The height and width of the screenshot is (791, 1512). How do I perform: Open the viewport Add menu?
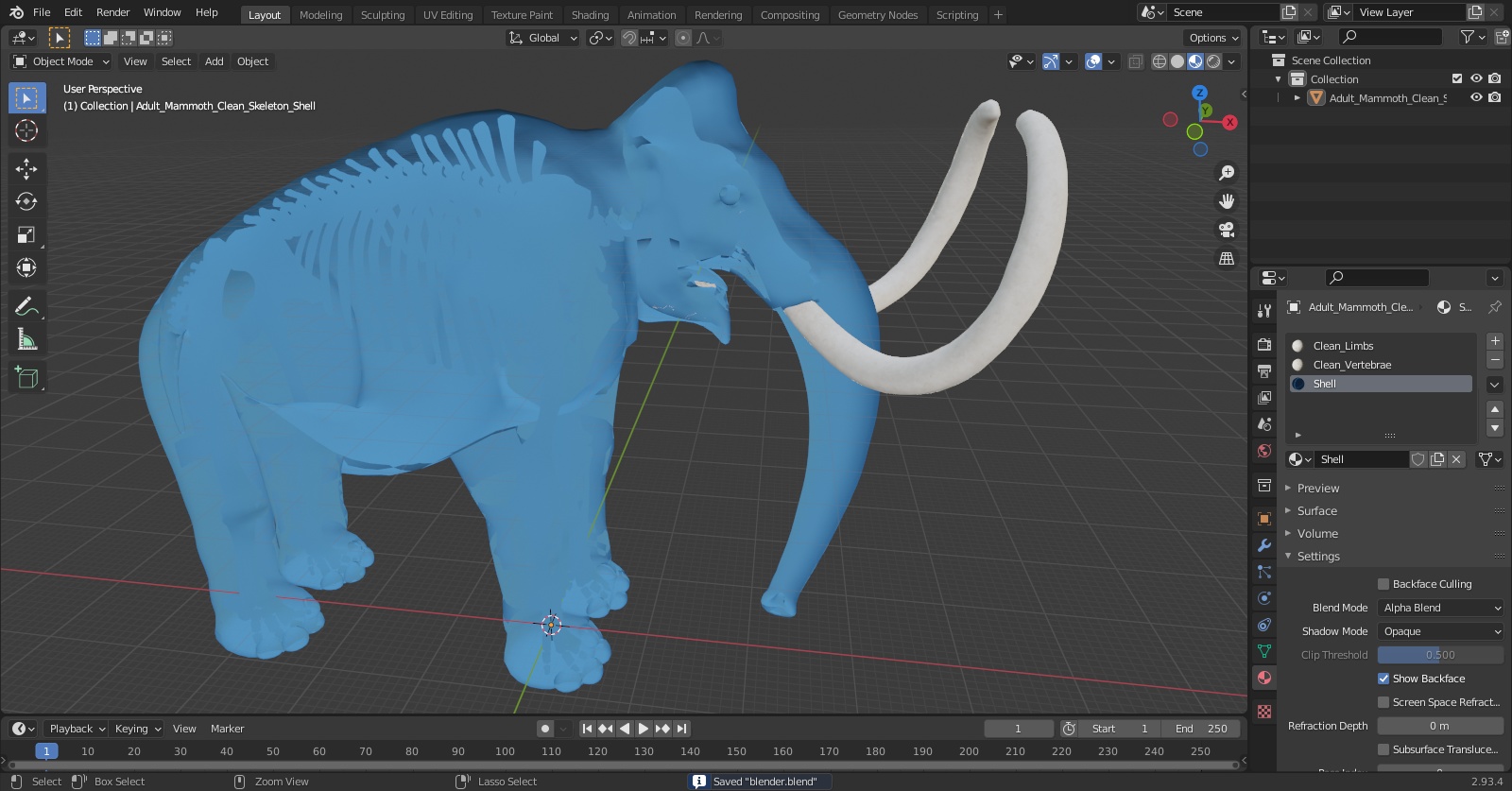(215, 61)
